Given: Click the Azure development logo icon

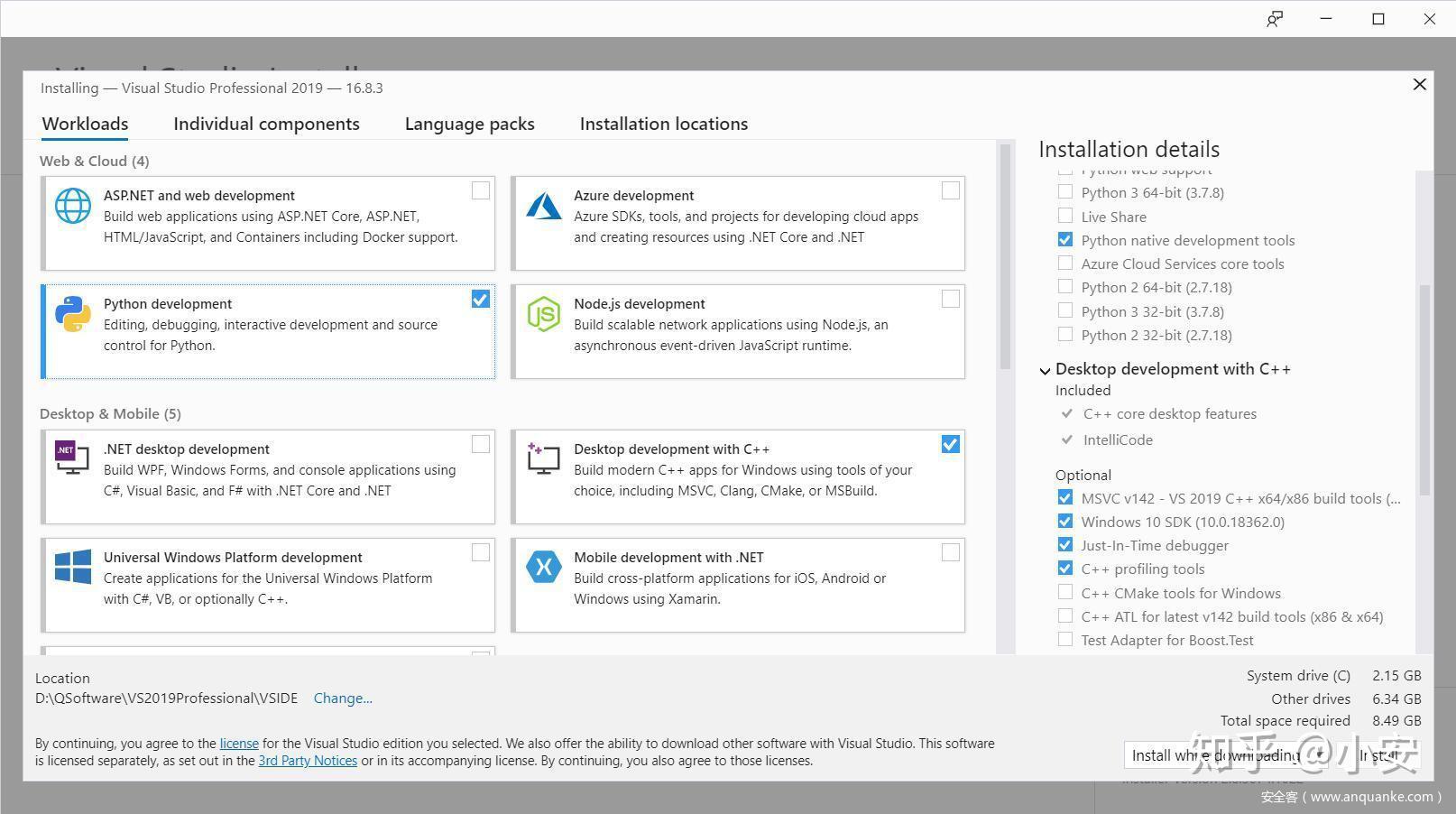Looking at the screenshot, I should [544, 207].
